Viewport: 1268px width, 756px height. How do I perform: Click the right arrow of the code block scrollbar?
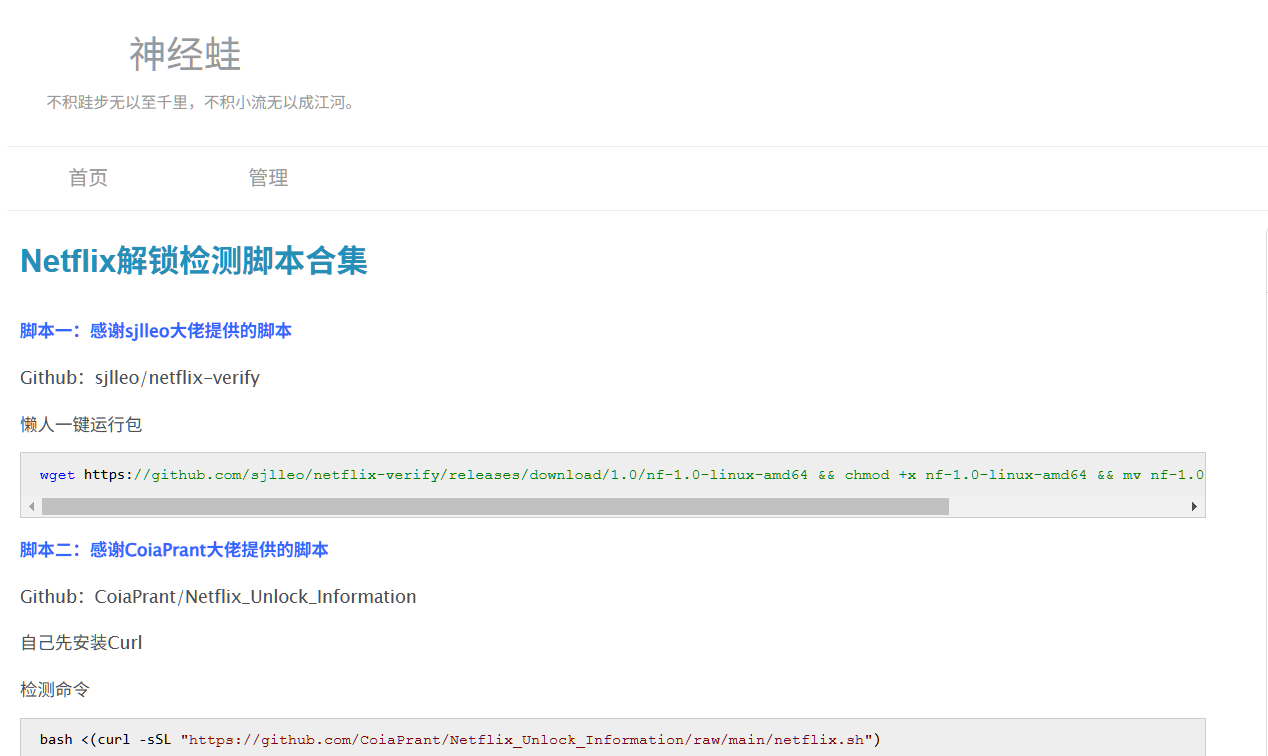1194,507
